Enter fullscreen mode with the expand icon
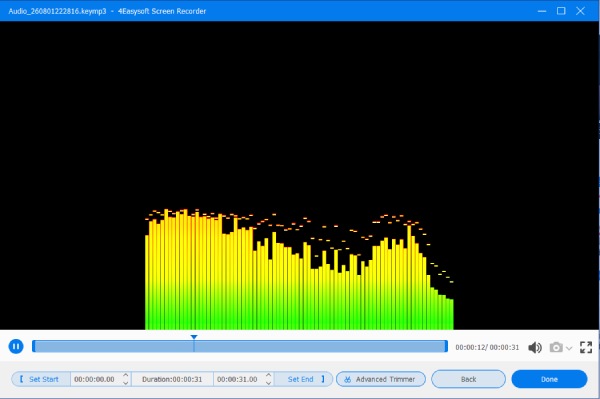This screenshot has height=399, width=600. pyautogui.click(x=586, y=347)
